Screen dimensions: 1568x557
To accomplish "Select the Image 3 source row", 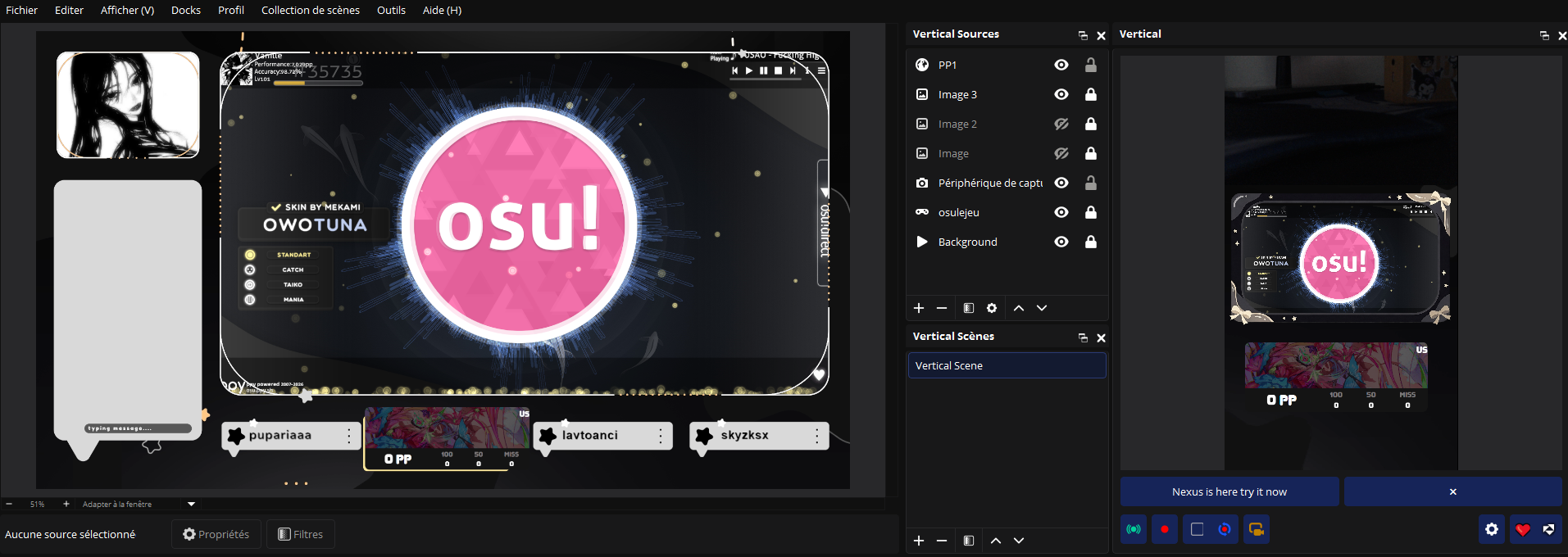I will [x=1007, y=94].
